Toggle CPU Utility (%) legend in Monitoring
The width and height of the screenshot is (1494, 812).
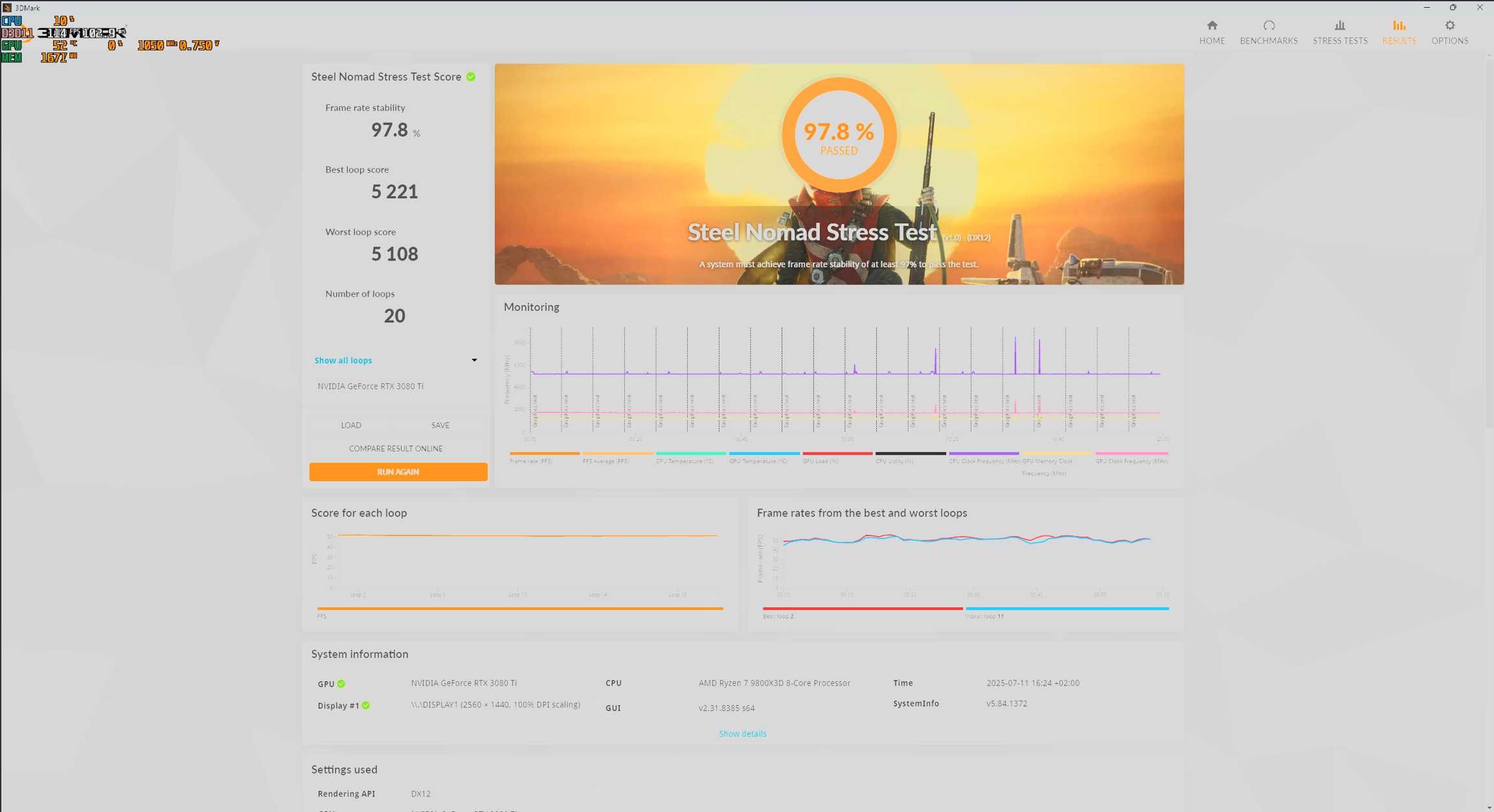click(x=910, y=457)
